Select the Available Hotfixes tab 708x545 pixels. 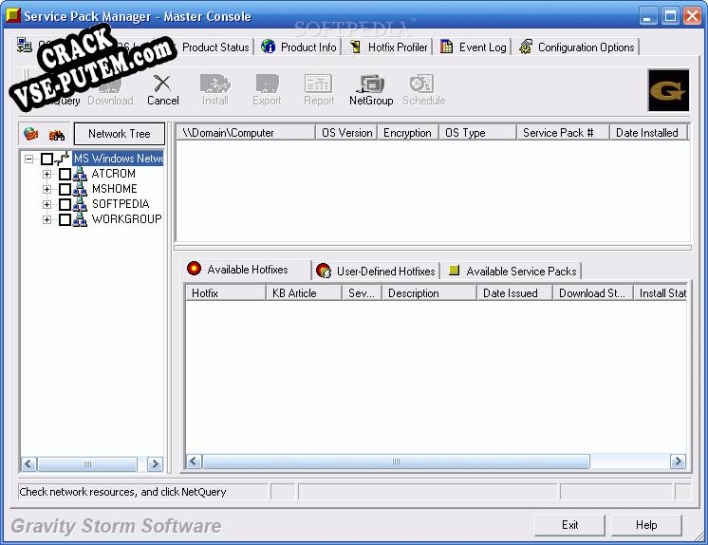[247, 269]
